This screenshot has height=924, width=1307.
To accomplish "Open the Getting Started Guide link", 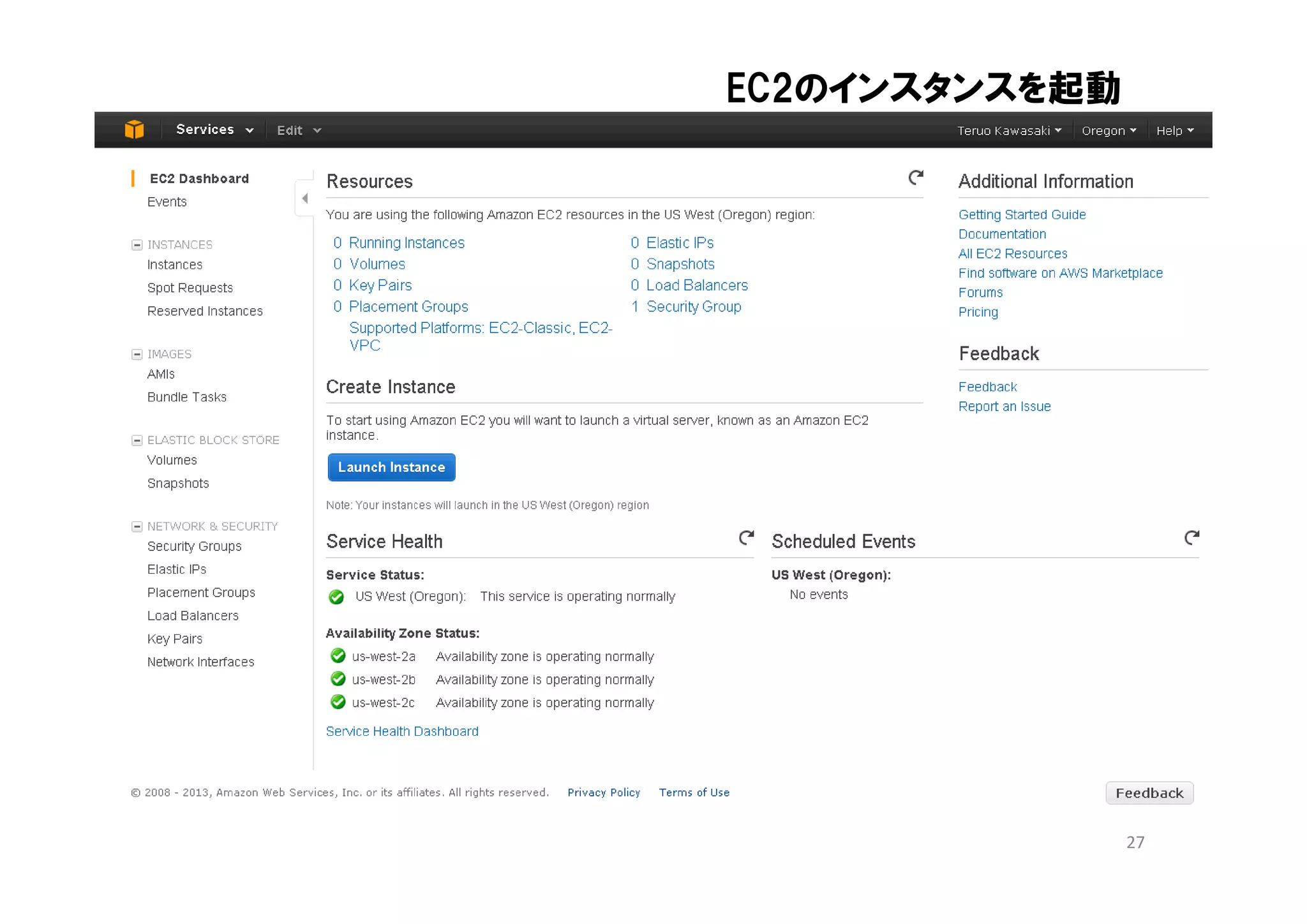I will [x=1022, y=214].
